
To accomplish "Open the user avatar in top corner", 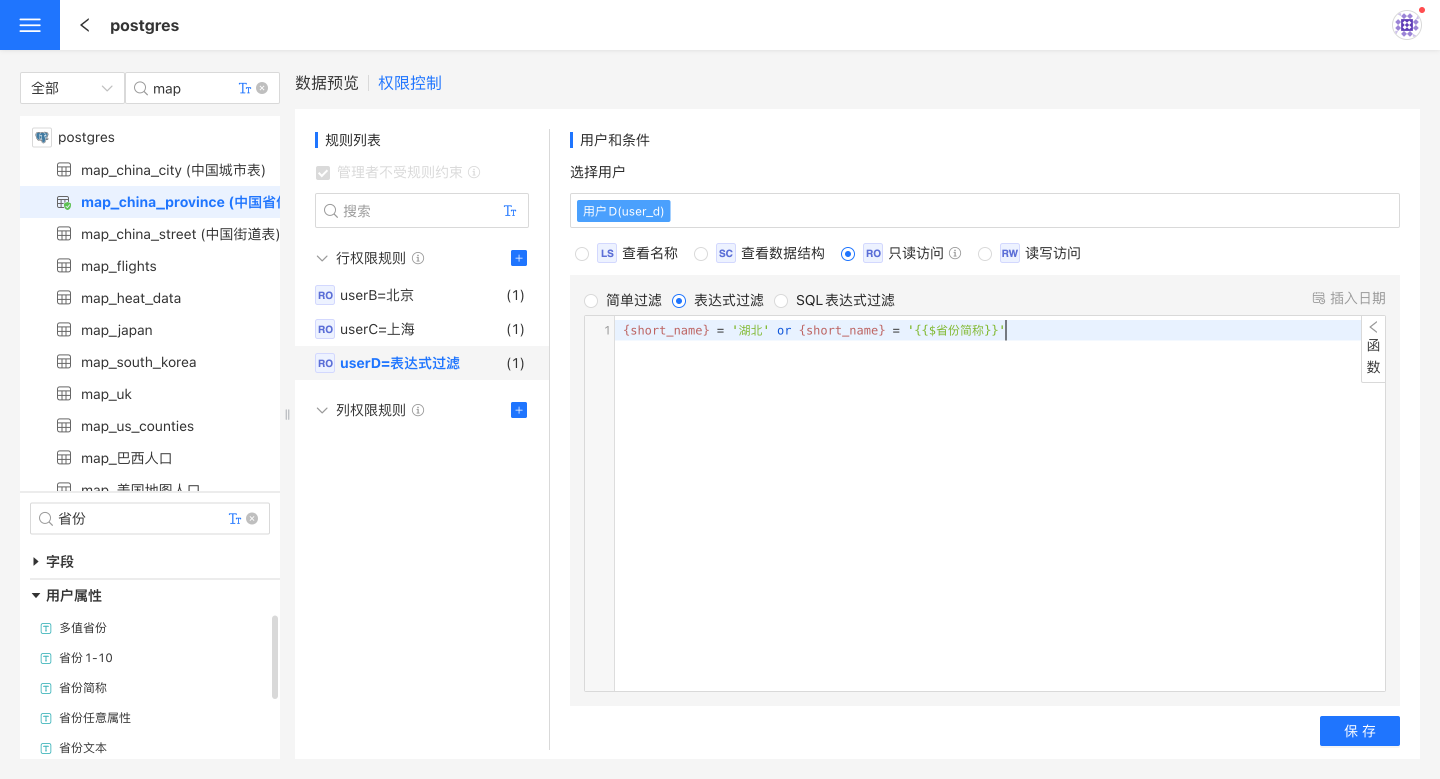I will point(1406,25).
